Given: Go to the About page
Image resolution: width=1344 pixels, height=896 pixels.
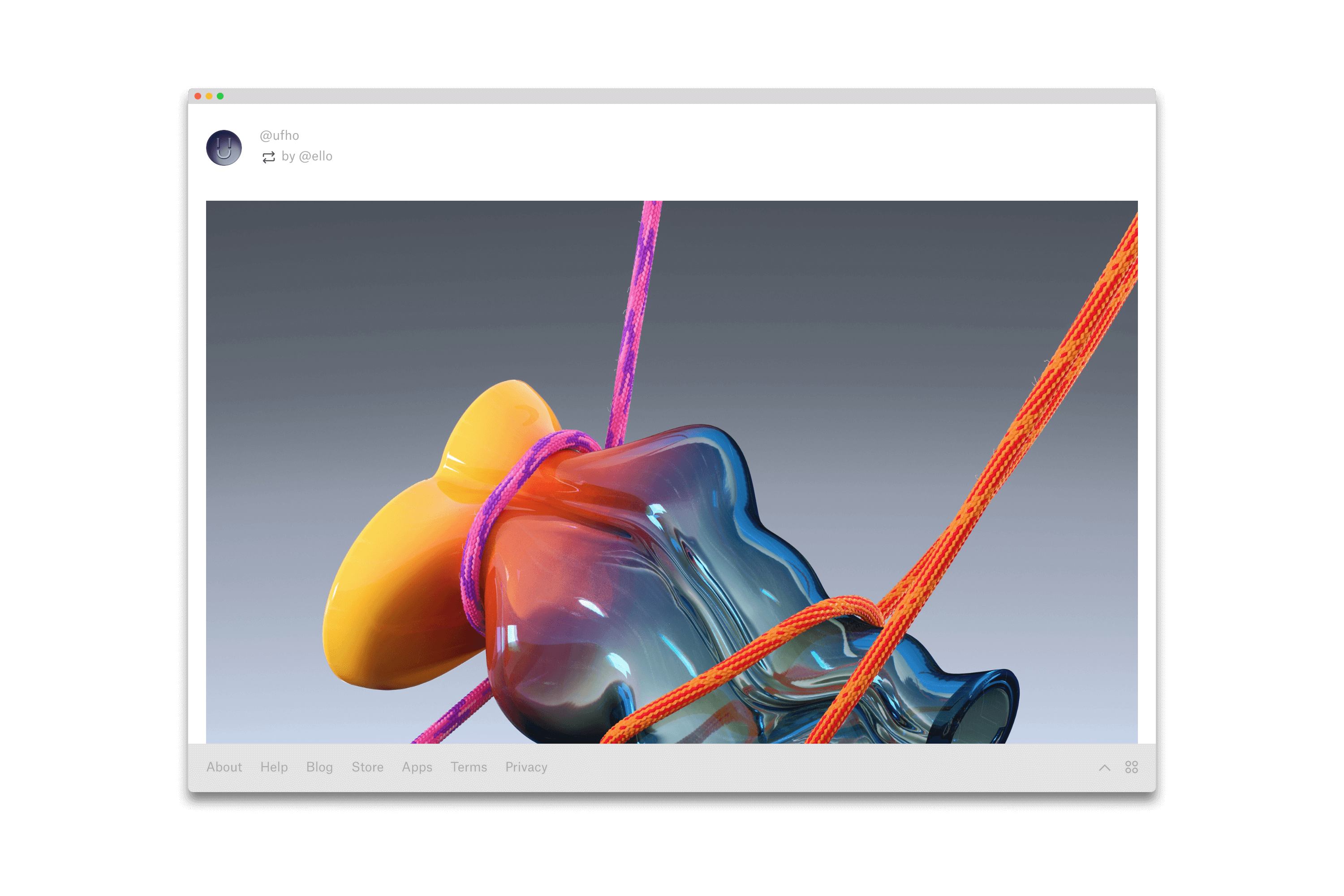Looking at the screenshot, I should (224, 767).
